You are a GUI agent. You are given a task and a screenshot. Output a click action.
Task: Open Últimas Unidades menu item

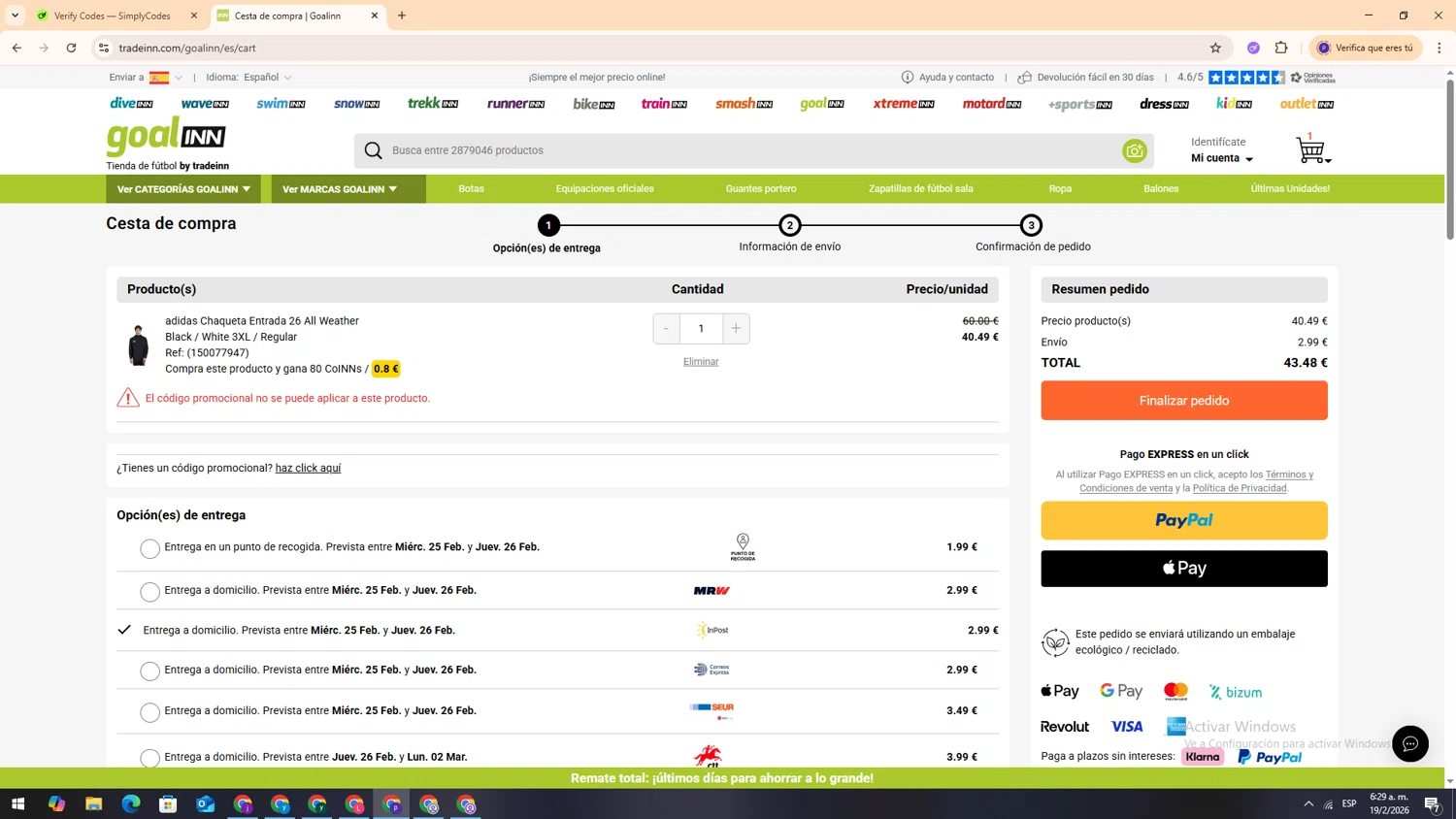click(1290, 189)
